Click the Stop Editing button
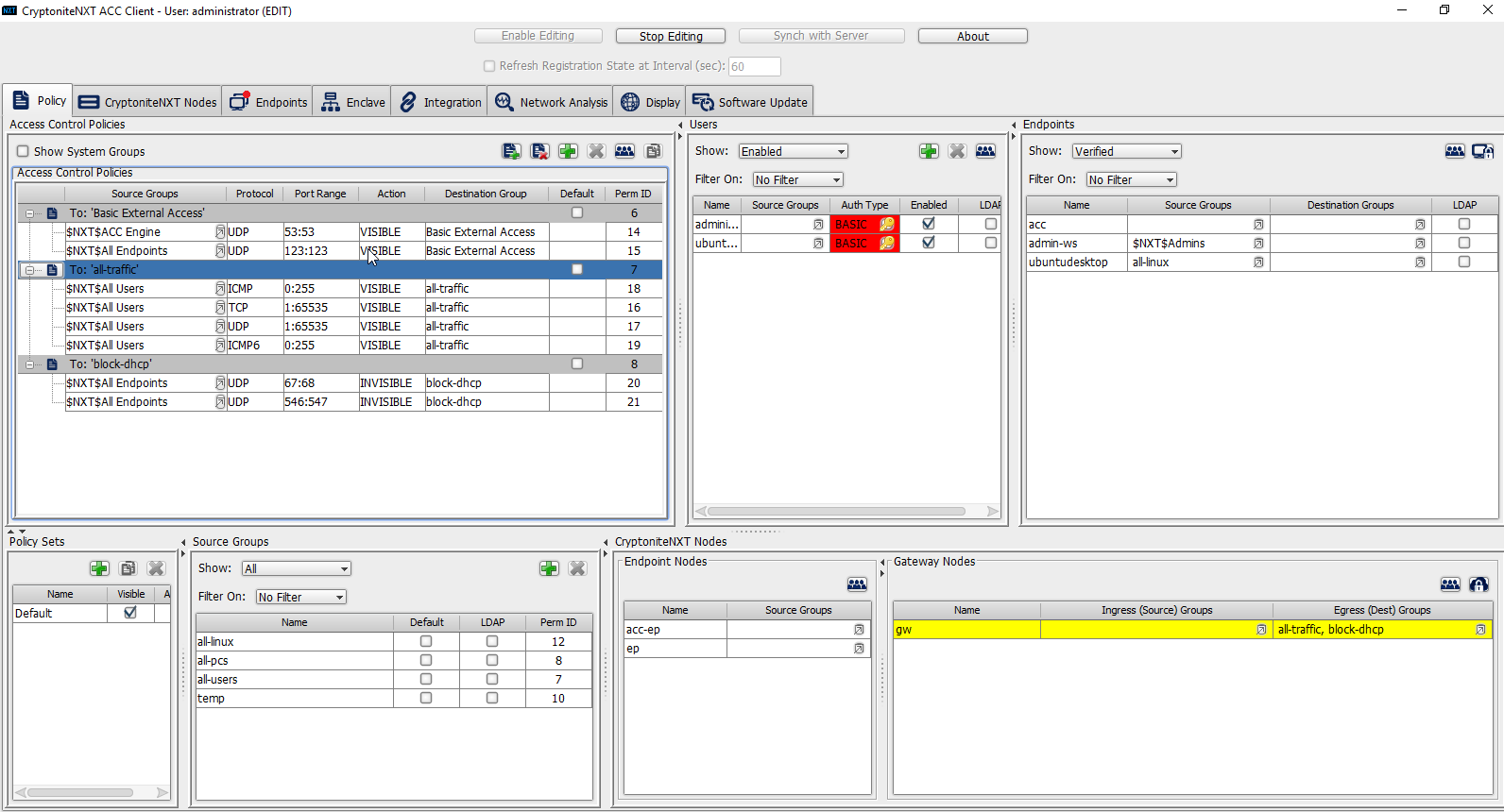Screen dimensions: 1504x812 671,36
